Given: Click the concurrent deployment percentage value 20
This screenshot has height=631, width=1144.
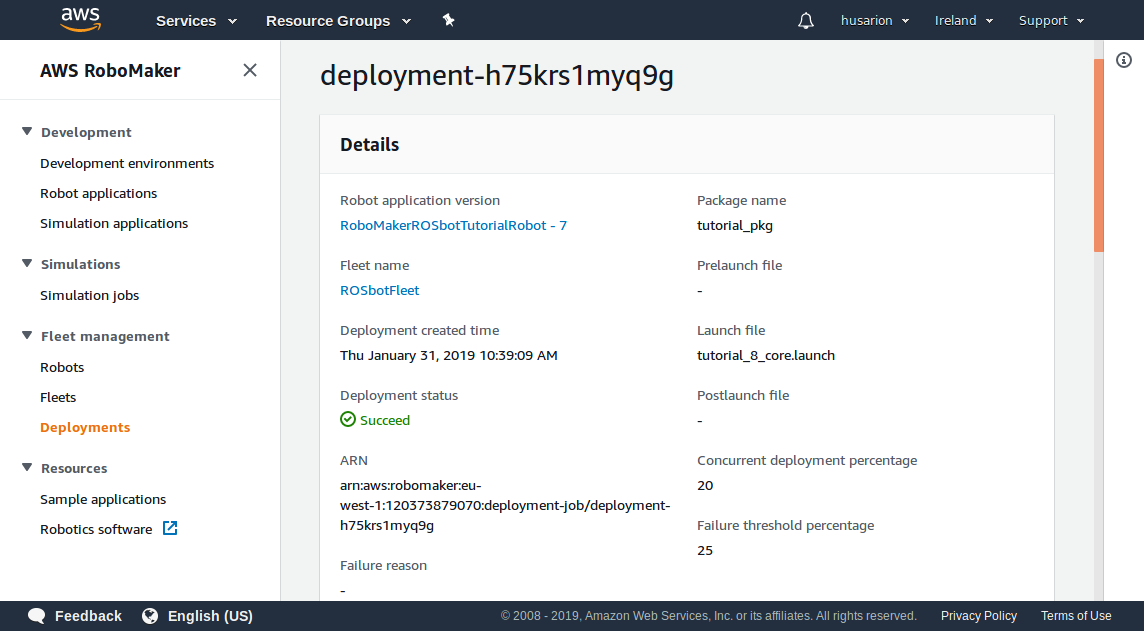Looking at the screenshot, I should [x=705, y=485].
